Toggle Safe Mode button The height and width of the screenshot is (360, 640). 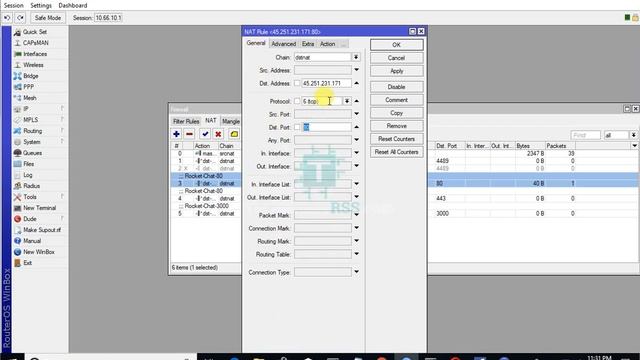pos(48,18)
